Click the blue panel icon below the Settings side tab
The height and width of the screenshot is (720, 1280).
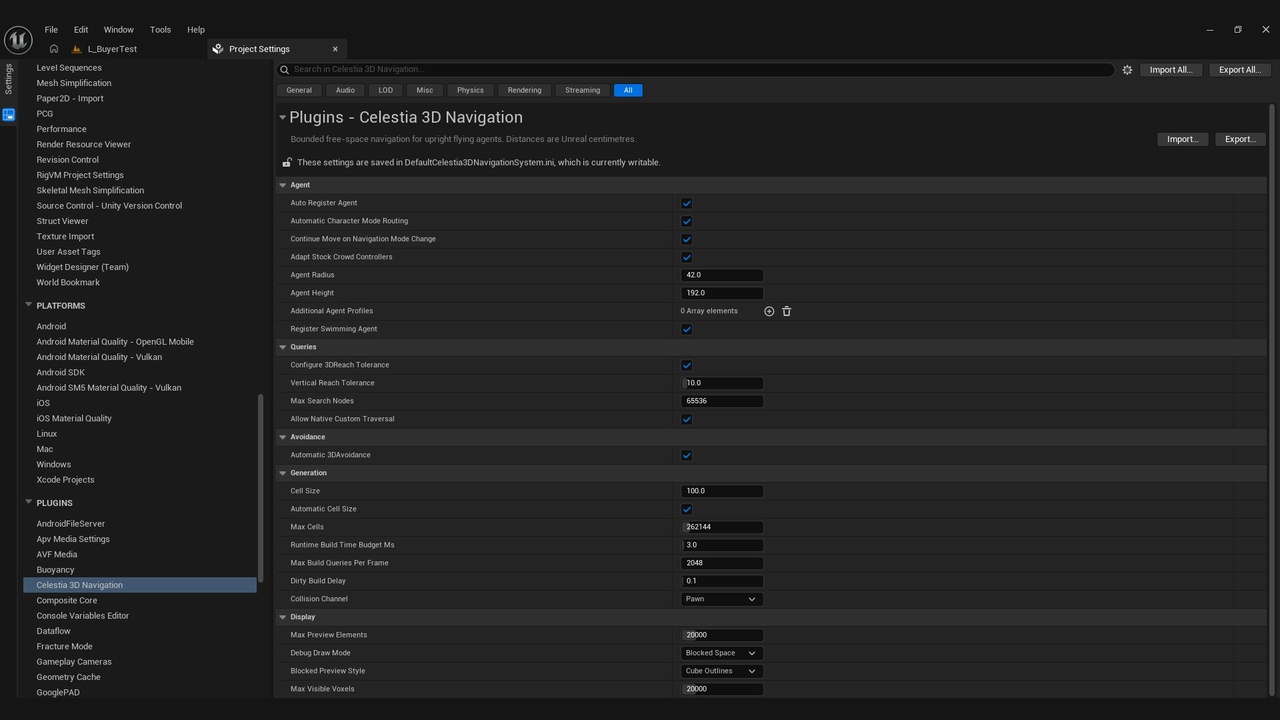click(9, 115)
